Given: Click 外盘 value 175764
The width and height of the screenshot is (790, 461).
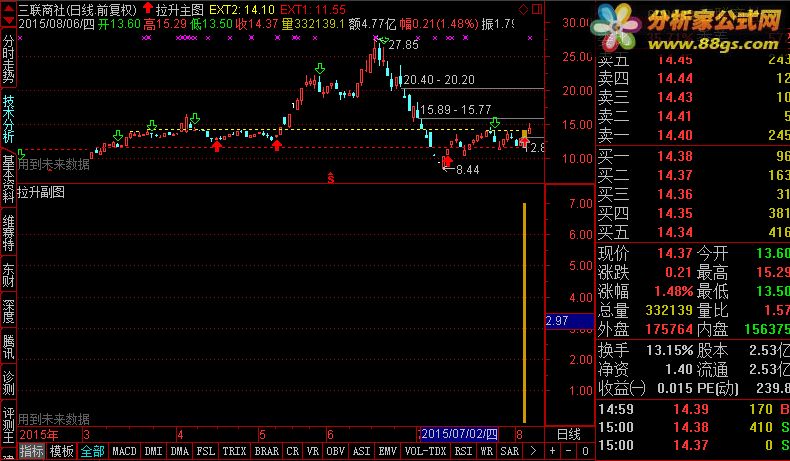Looking at the screenshot, I should (670, 330).
